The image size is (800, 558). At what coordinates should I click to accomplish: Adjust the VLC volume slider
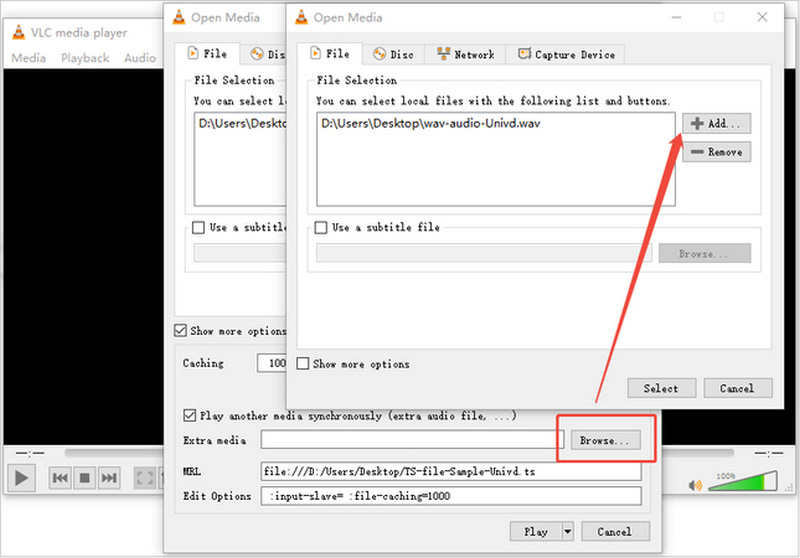[743, 481]
